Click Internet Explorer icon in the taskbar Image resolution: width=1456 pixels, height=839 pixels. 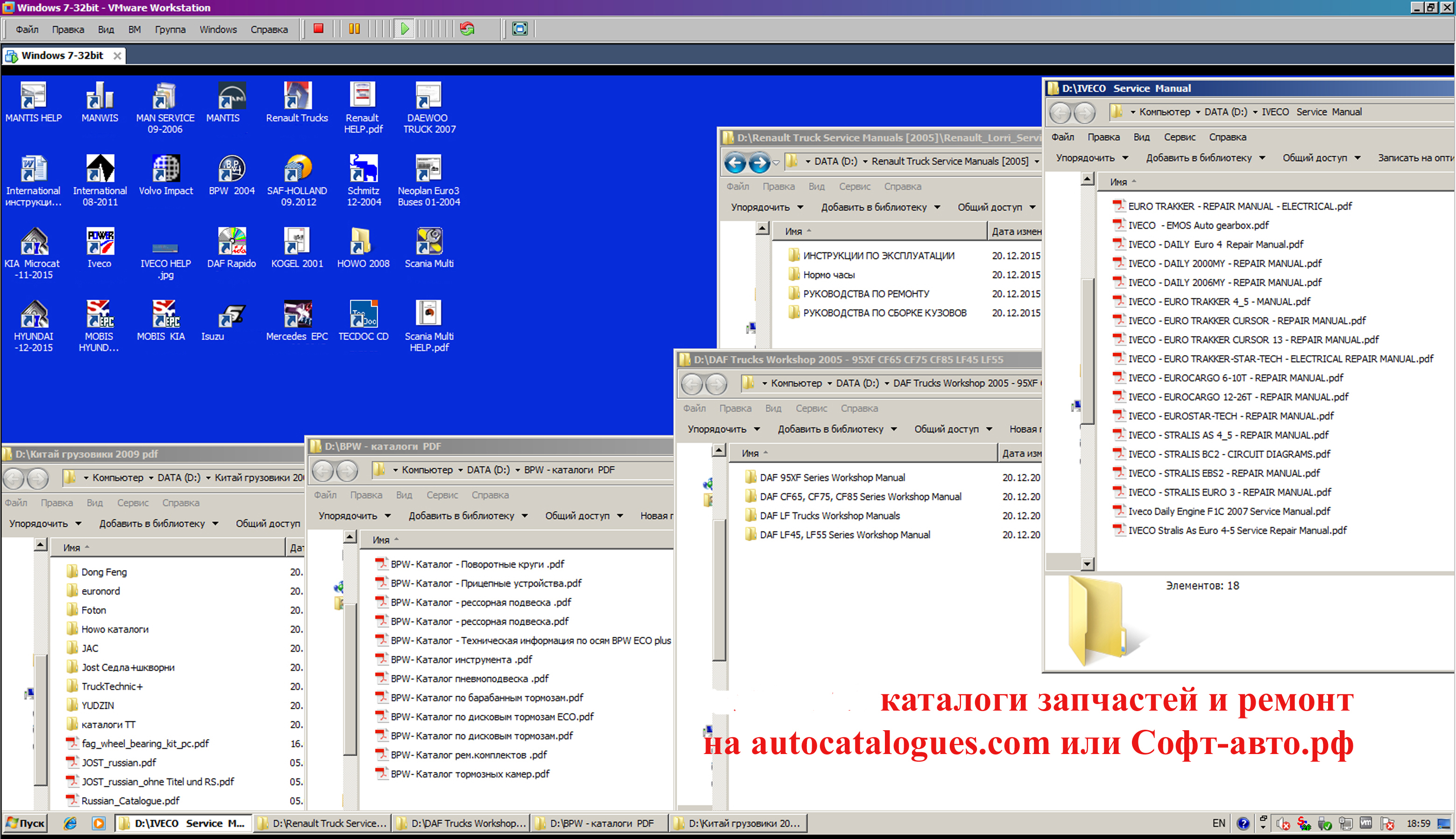point(71,823)
